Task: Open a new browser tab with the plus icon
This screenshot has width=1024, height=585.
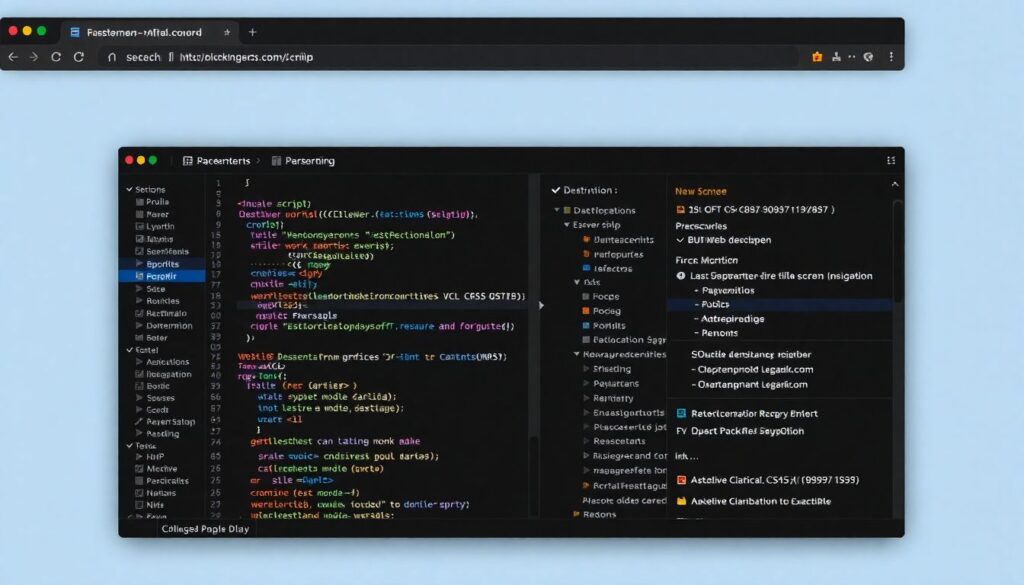Action: [x=253, y=32]
